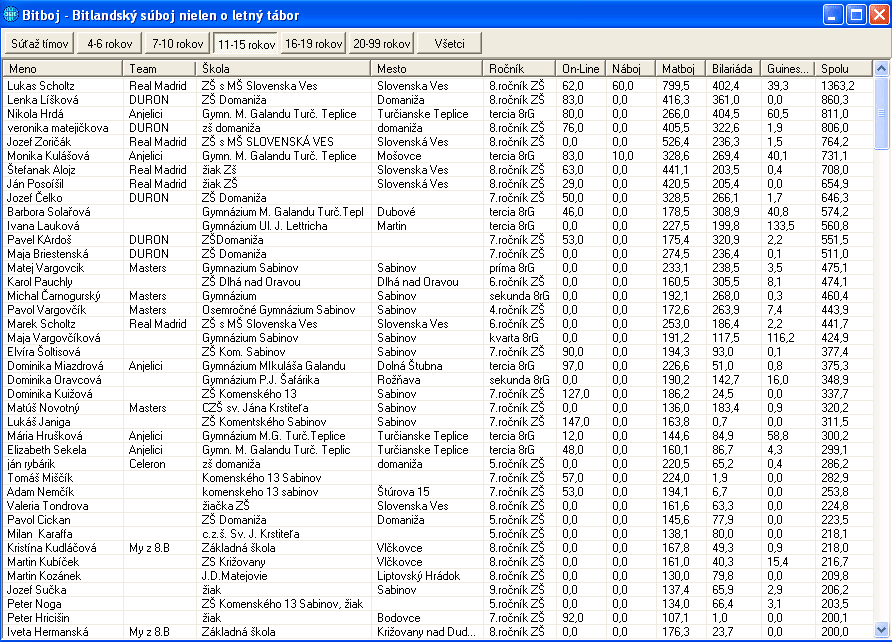Sort by Spolu total column

point(843,68)
